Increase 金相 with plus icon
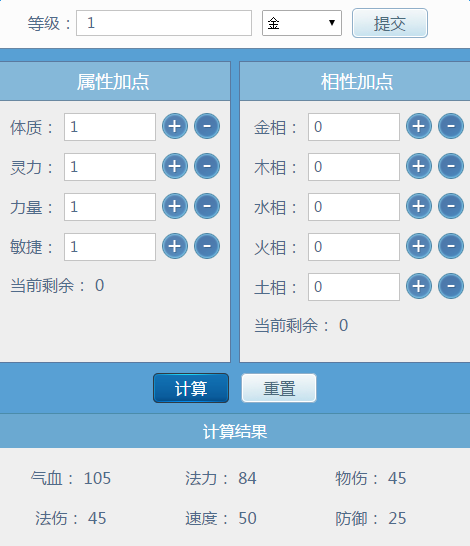 [419, 126]
